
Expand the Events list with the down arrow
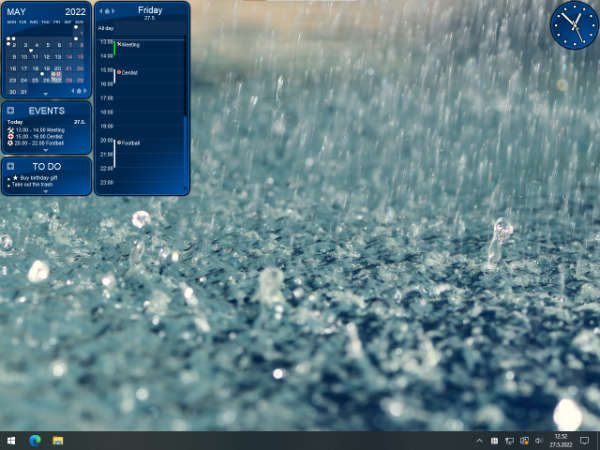[x=46, y=150]
